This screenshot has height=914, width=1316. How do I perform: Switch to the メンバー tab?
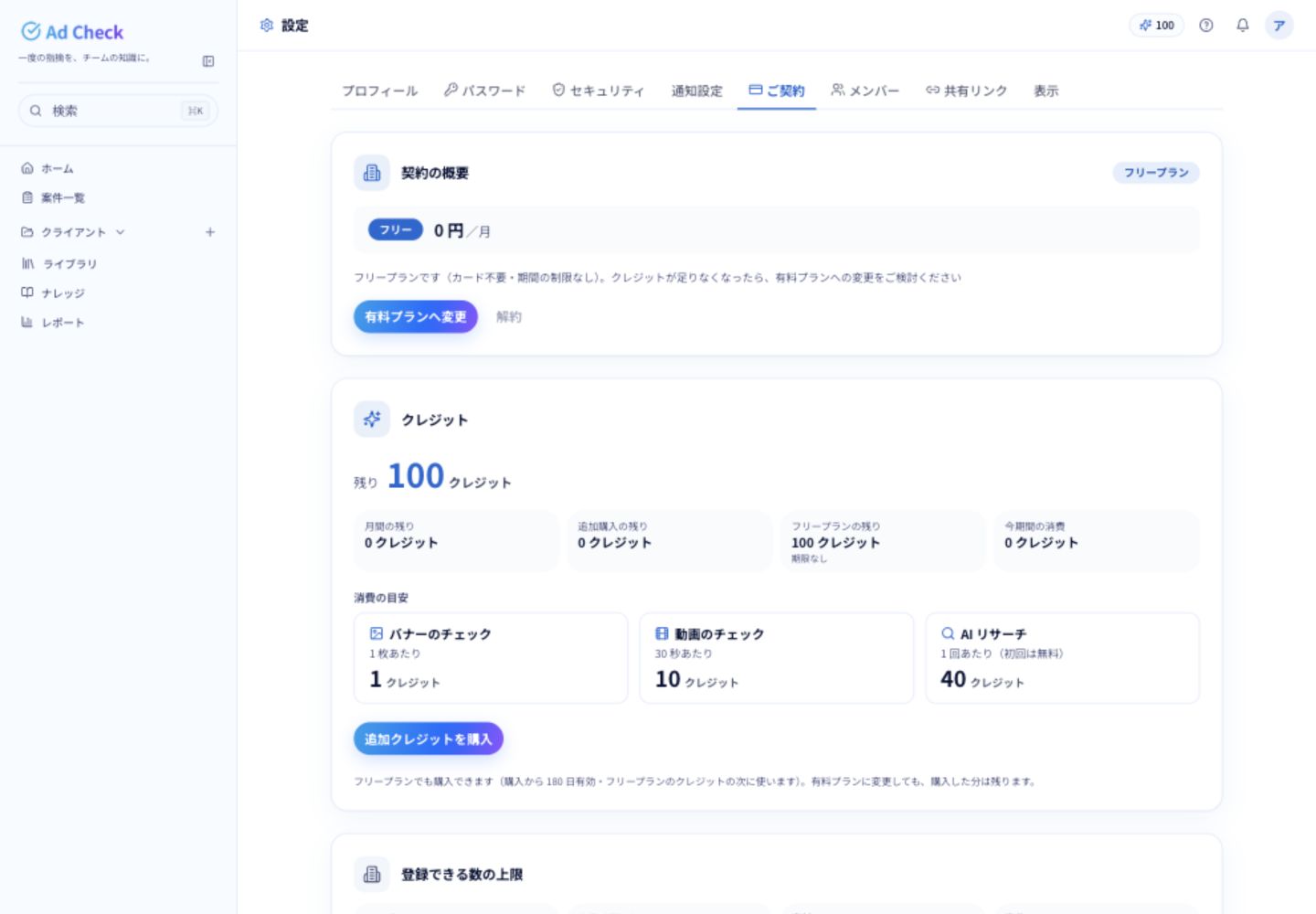point(865,90)
